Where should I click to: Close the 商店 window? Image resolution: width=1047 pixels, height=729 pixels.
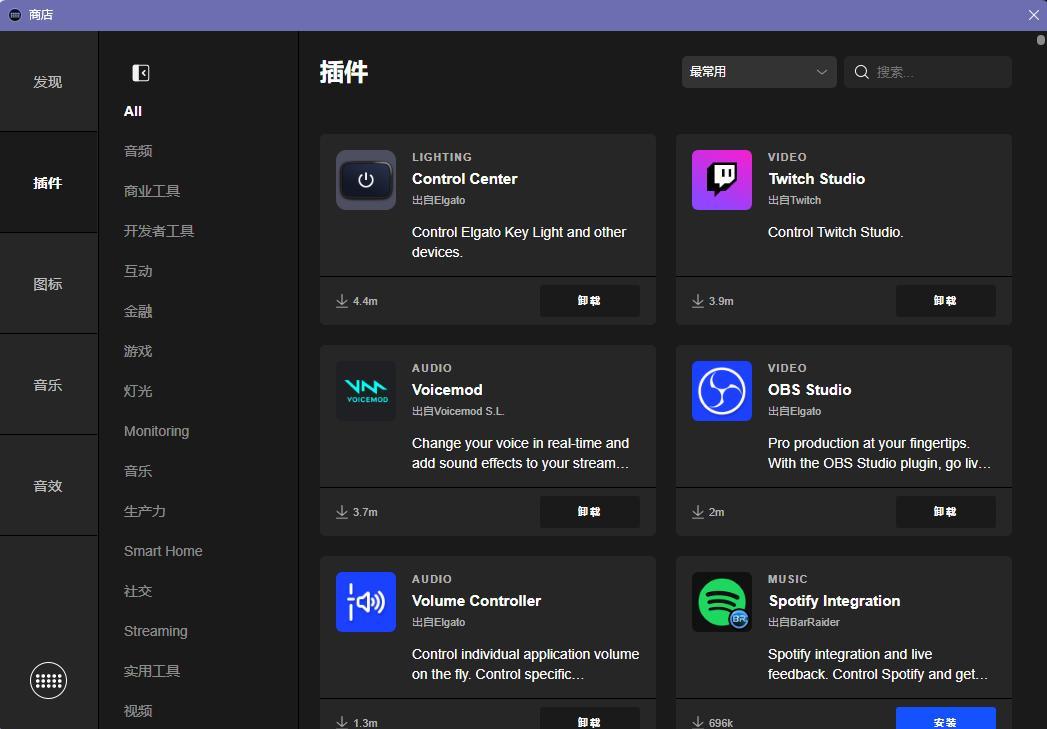[x=1033, y=15]
